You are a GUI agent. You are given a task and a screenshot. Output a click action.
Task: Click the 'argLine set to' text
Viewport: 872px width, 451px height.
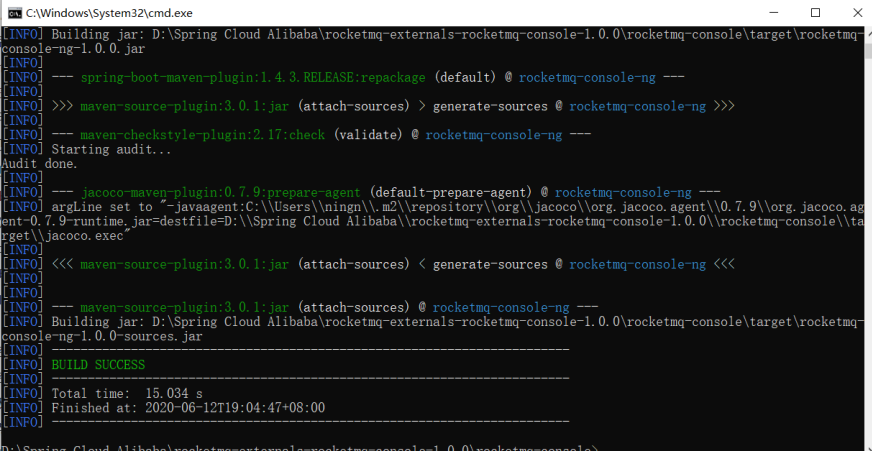(x=102, y=207)
